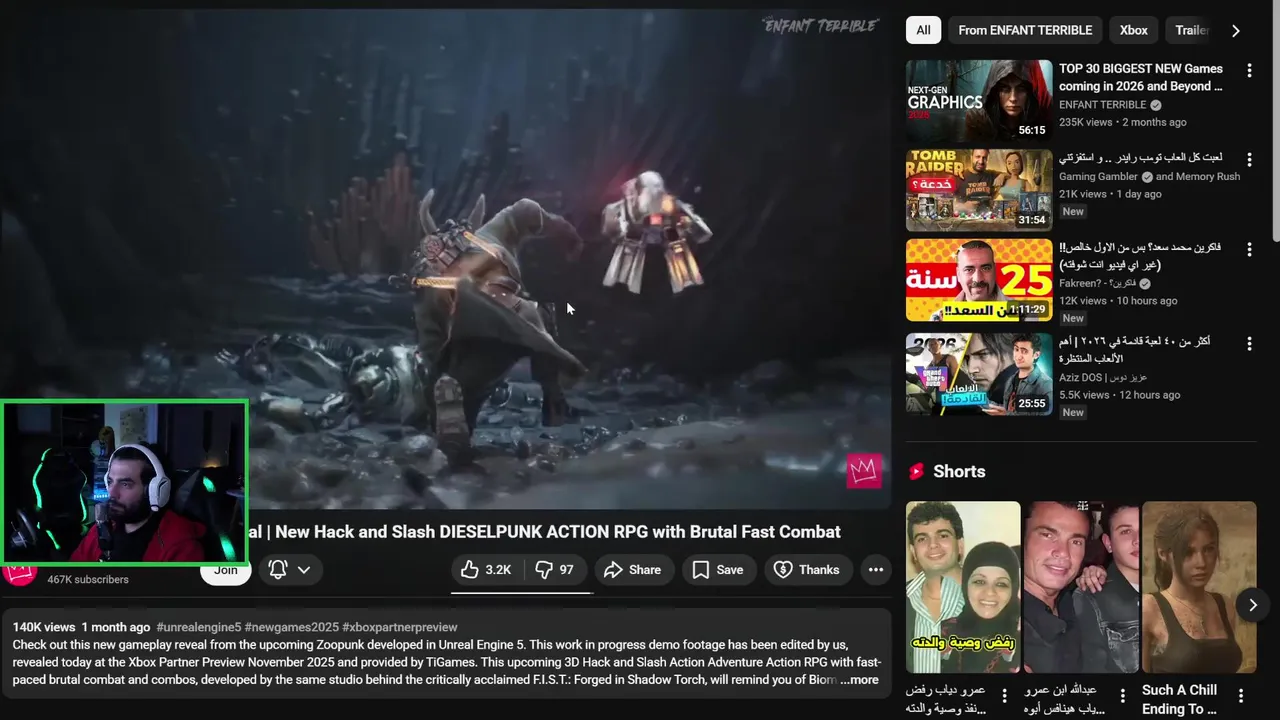Click the pink crown channel watermark in video
Image resolution: width=1280 pixels, height=720 pixels.
(864, 471)
